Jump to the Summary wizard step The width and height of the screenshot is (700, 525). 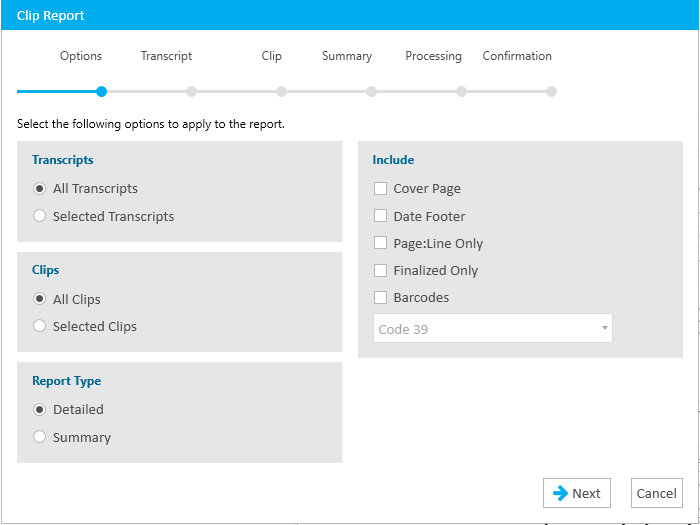347,56
